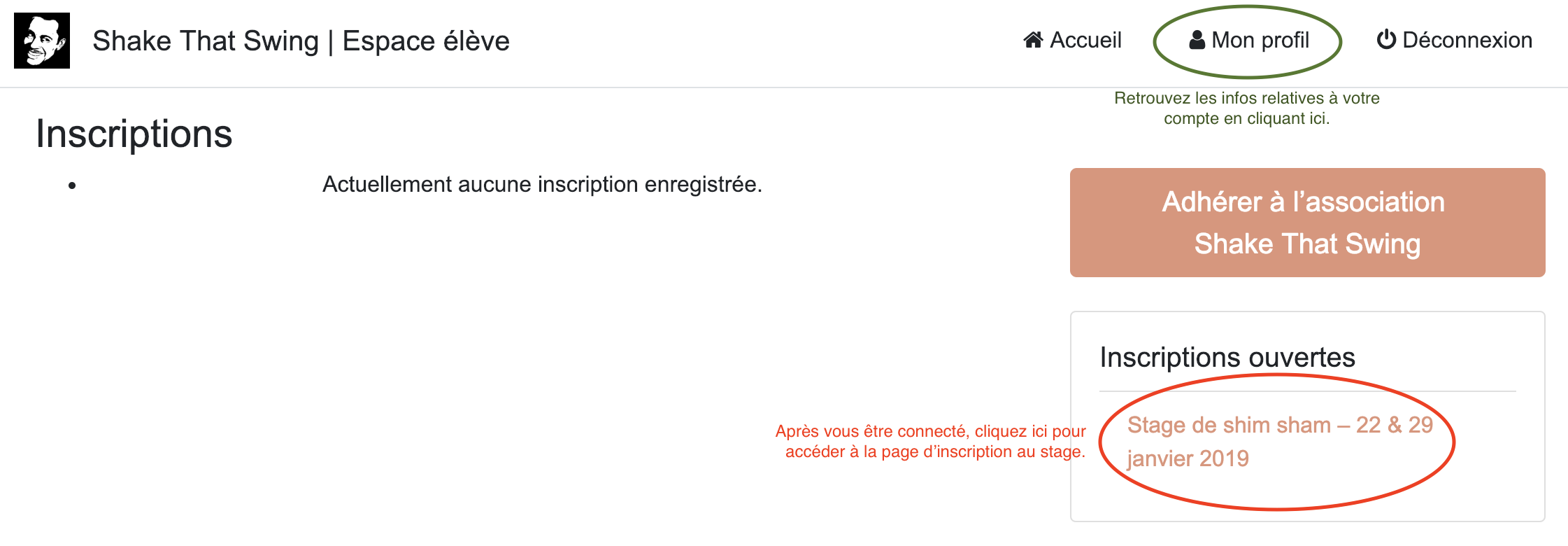Image resolution: width=1568 pixels, height=546 pixels.
Task: Click the red "Après vous être connecté" note
Action: (x=932, y=442)
